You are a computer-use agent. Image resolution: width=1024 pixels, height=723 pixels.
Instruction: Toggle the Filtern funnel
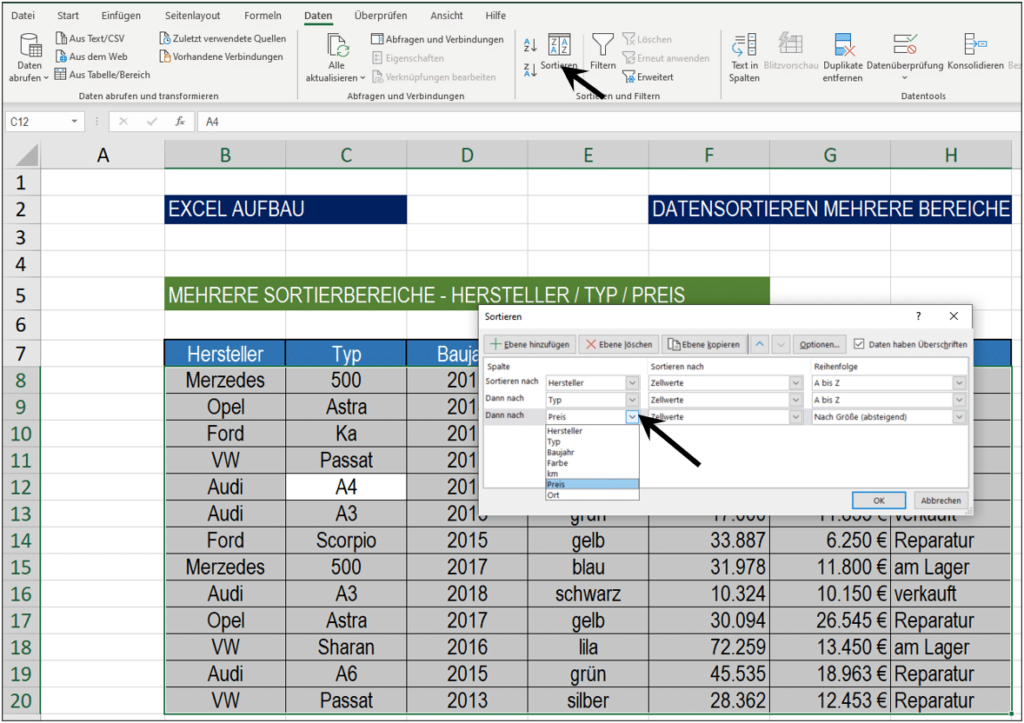click(603, 52)
